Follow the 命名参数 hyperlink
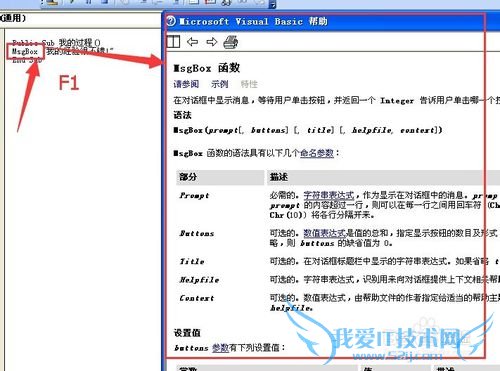500x371 pixels. 317,153
